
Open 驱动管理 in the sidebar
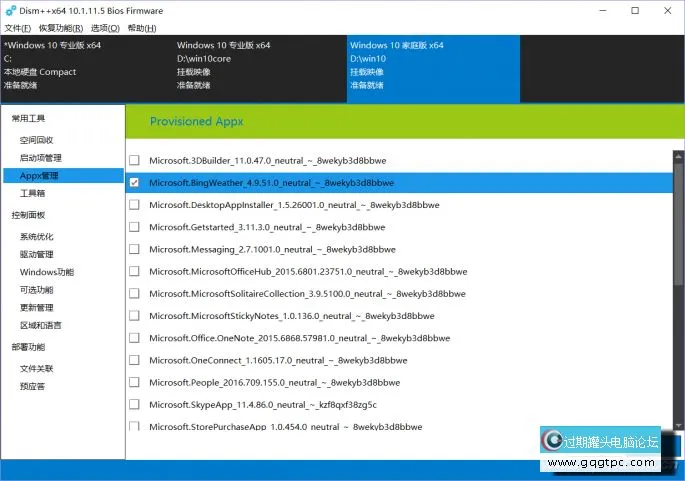[37, 254]
